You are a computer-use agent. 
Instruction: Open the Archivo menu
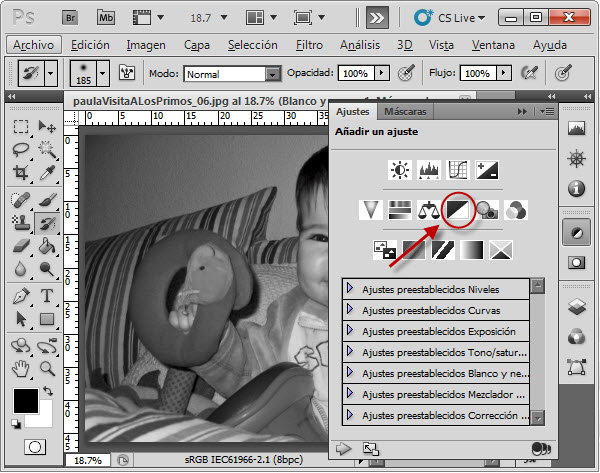tap(34, 45)
